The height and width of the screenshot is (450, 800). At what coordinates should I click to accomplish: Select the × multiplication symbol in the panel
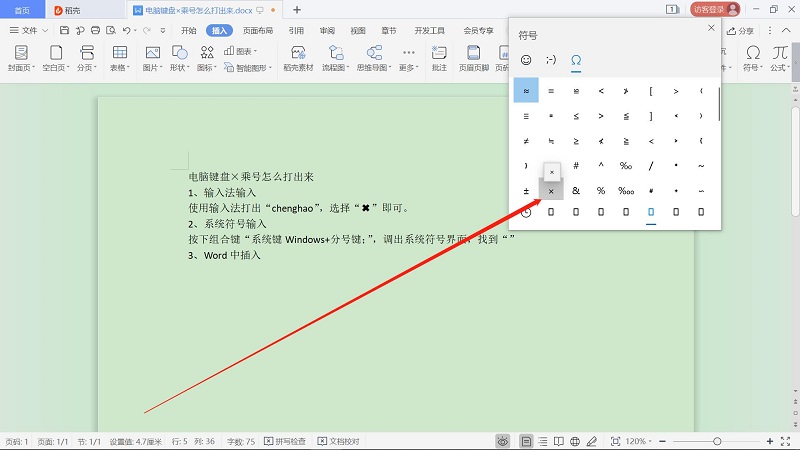coord(551,190)
